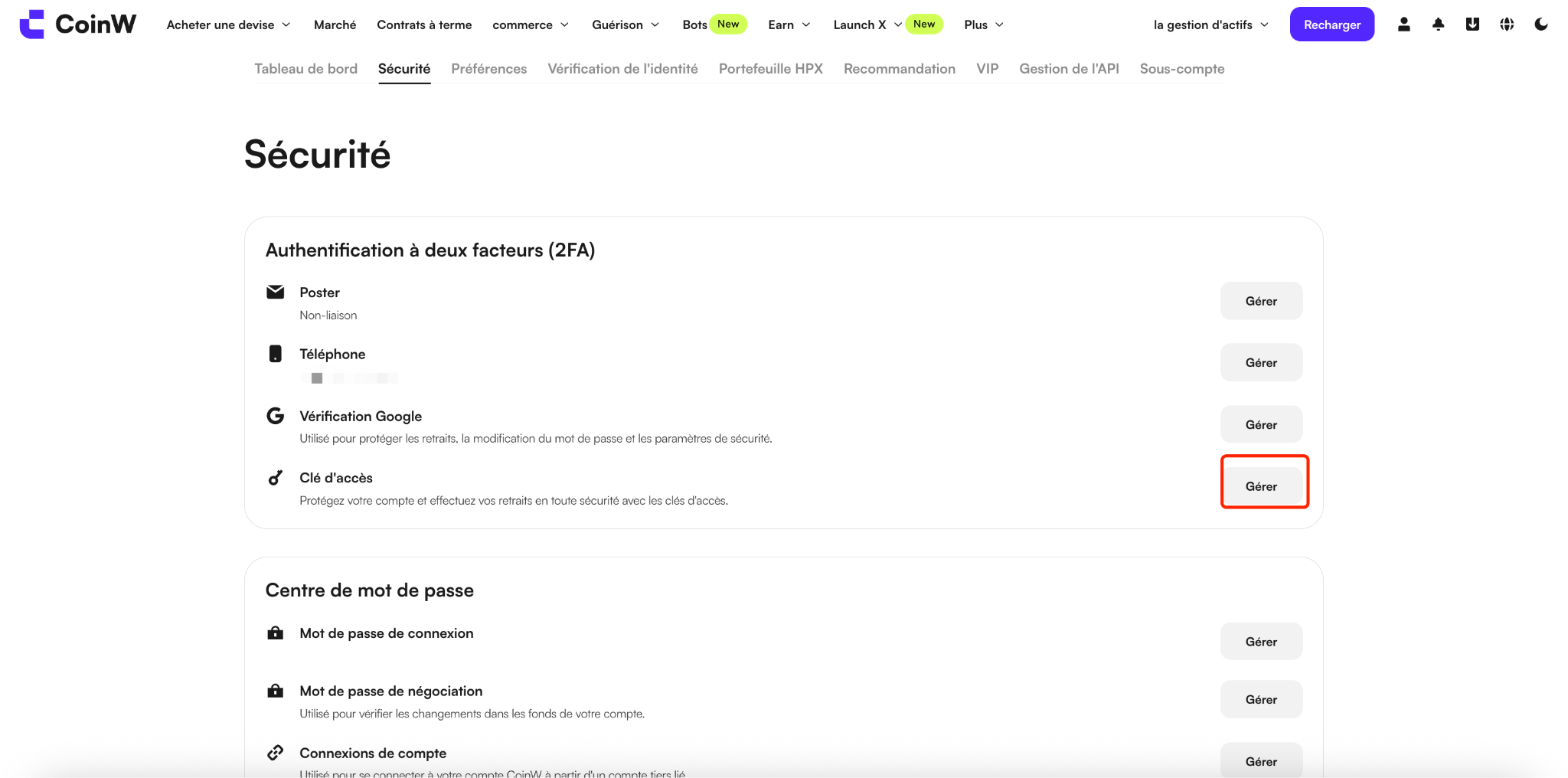Viewport: 1568px width, 778px height.
Task: Click the Google G icon
Action: (275, 416)
